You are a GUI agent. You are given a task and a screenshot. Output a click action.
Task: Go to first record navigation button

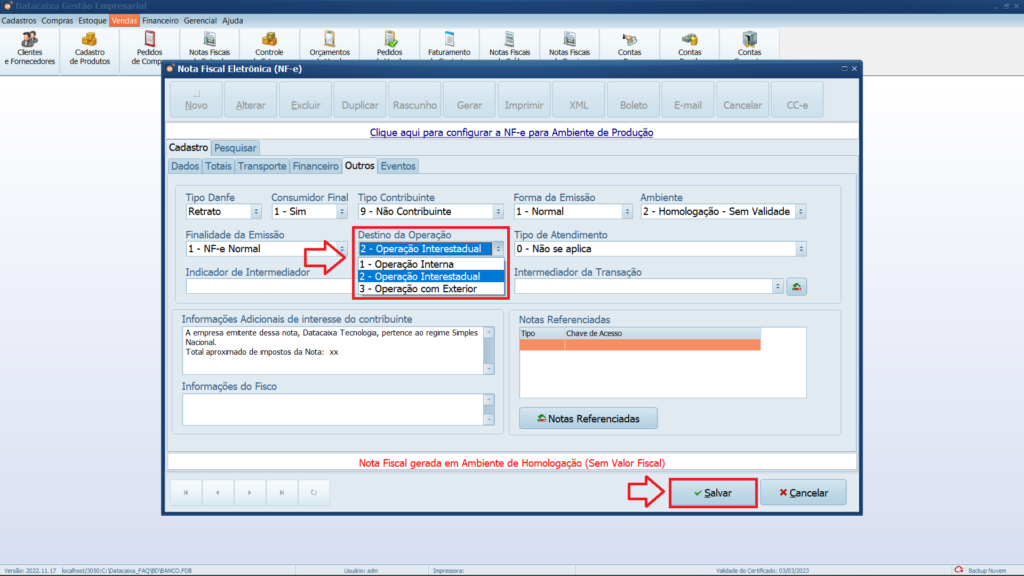click(185, 492)
